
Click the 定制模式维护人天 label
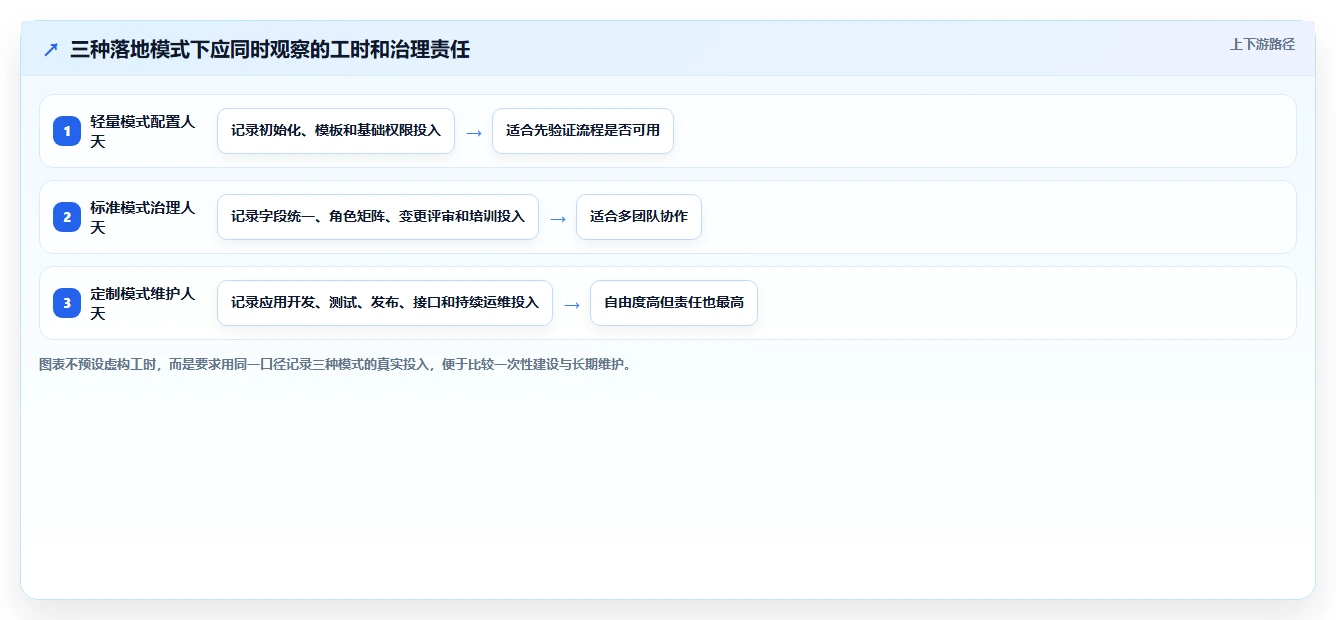coord(143,303)
